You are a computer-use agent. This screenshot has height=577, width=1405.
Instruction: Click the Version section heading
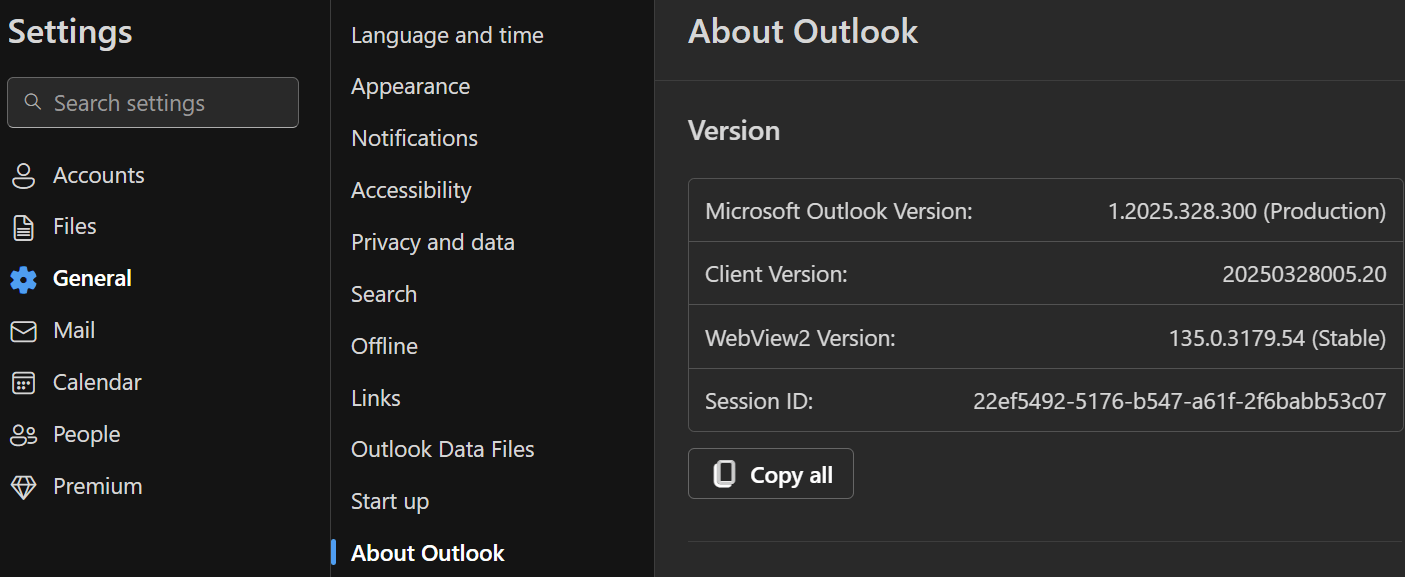(734, 131)
